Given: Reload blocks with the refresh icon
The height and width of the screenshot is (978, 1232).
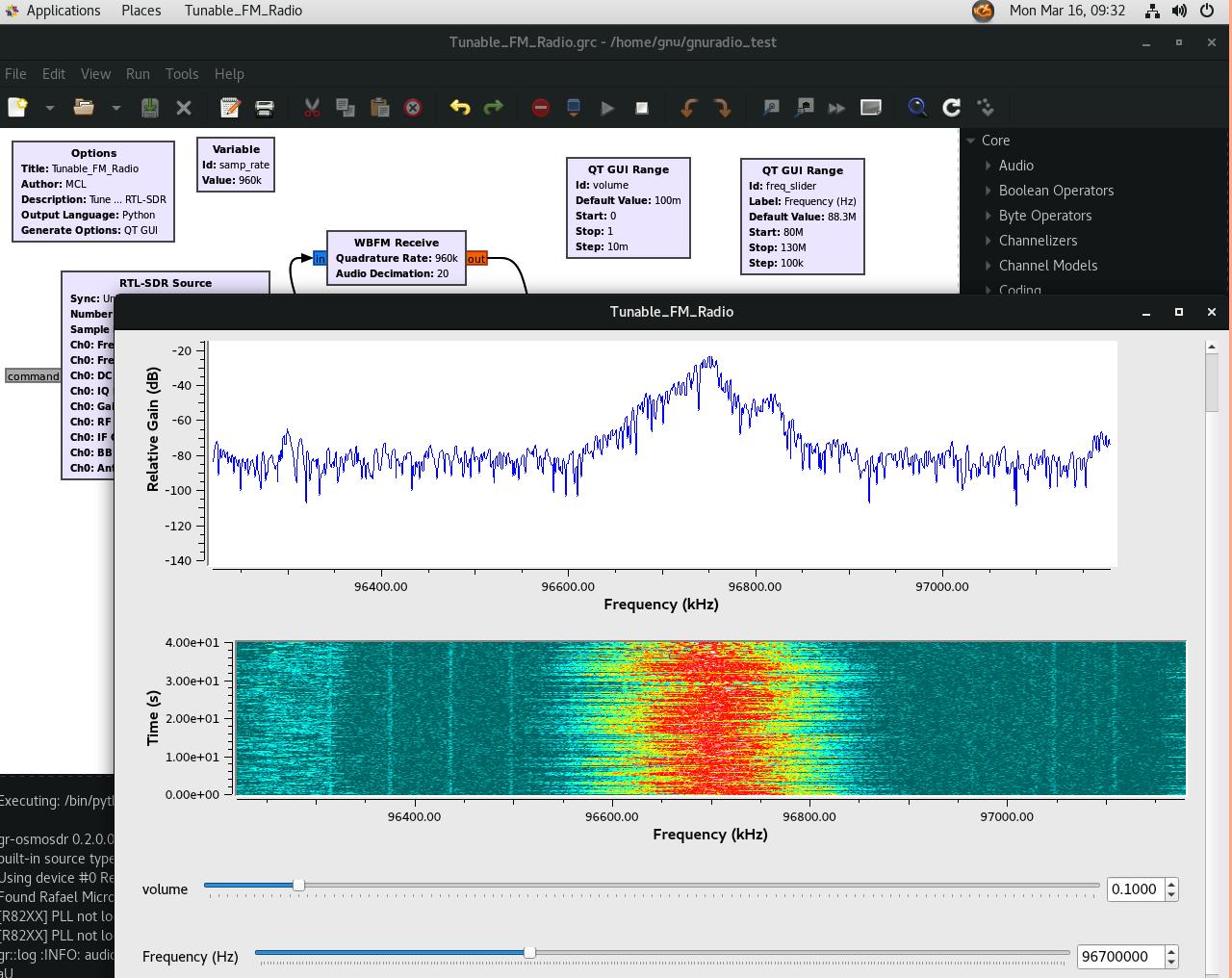Looking at the screenshot, I should point(951,108).
